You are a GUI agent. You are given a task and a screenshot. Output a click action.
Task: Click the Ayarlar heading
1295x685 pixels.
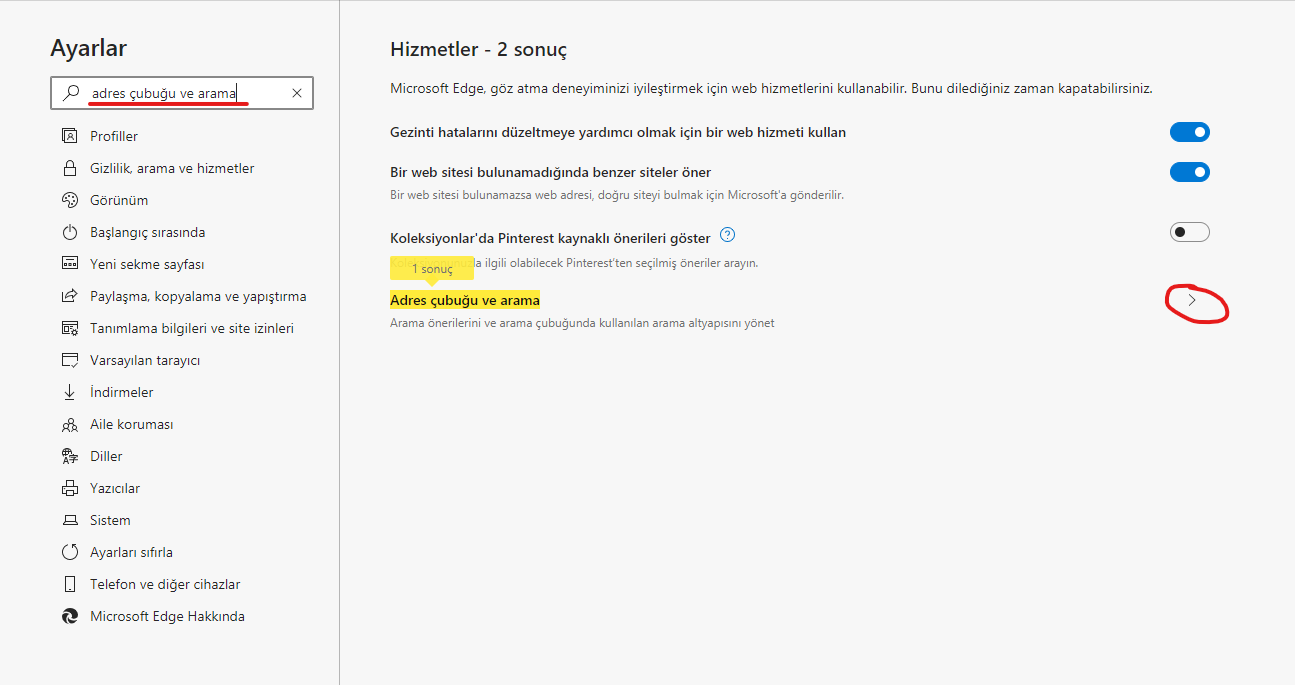click(88, 48)
